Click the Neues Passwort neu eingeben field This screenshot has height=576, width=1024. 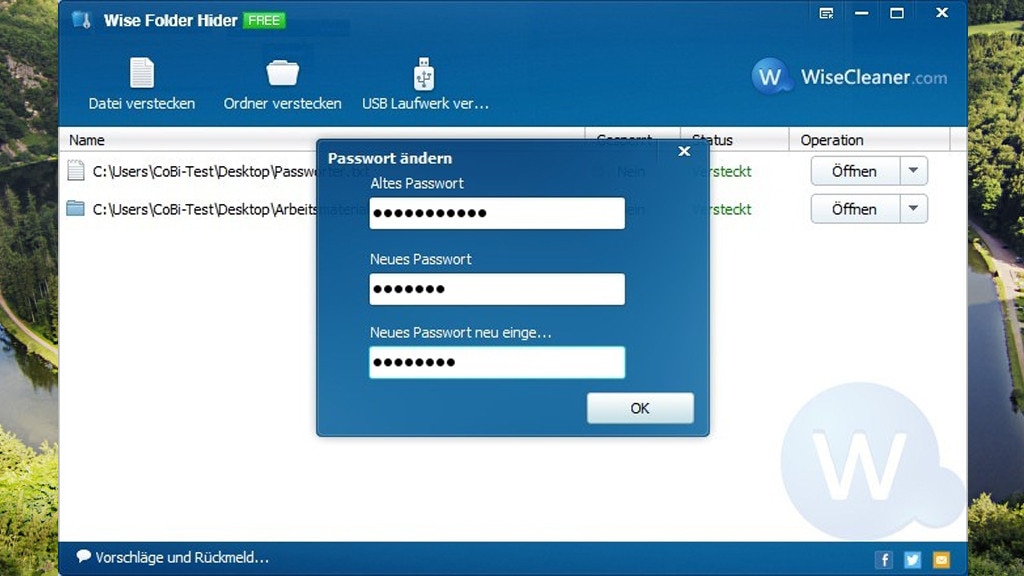pos(497,362)
